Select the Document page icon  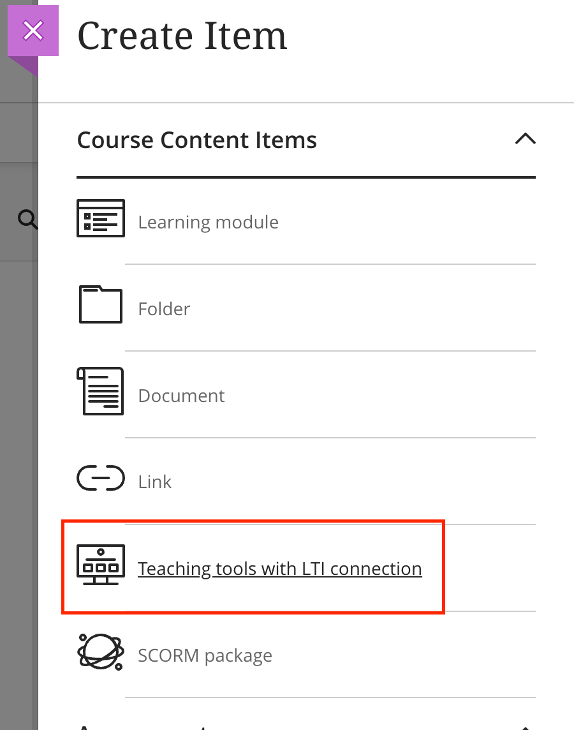(x=101, y=391)
